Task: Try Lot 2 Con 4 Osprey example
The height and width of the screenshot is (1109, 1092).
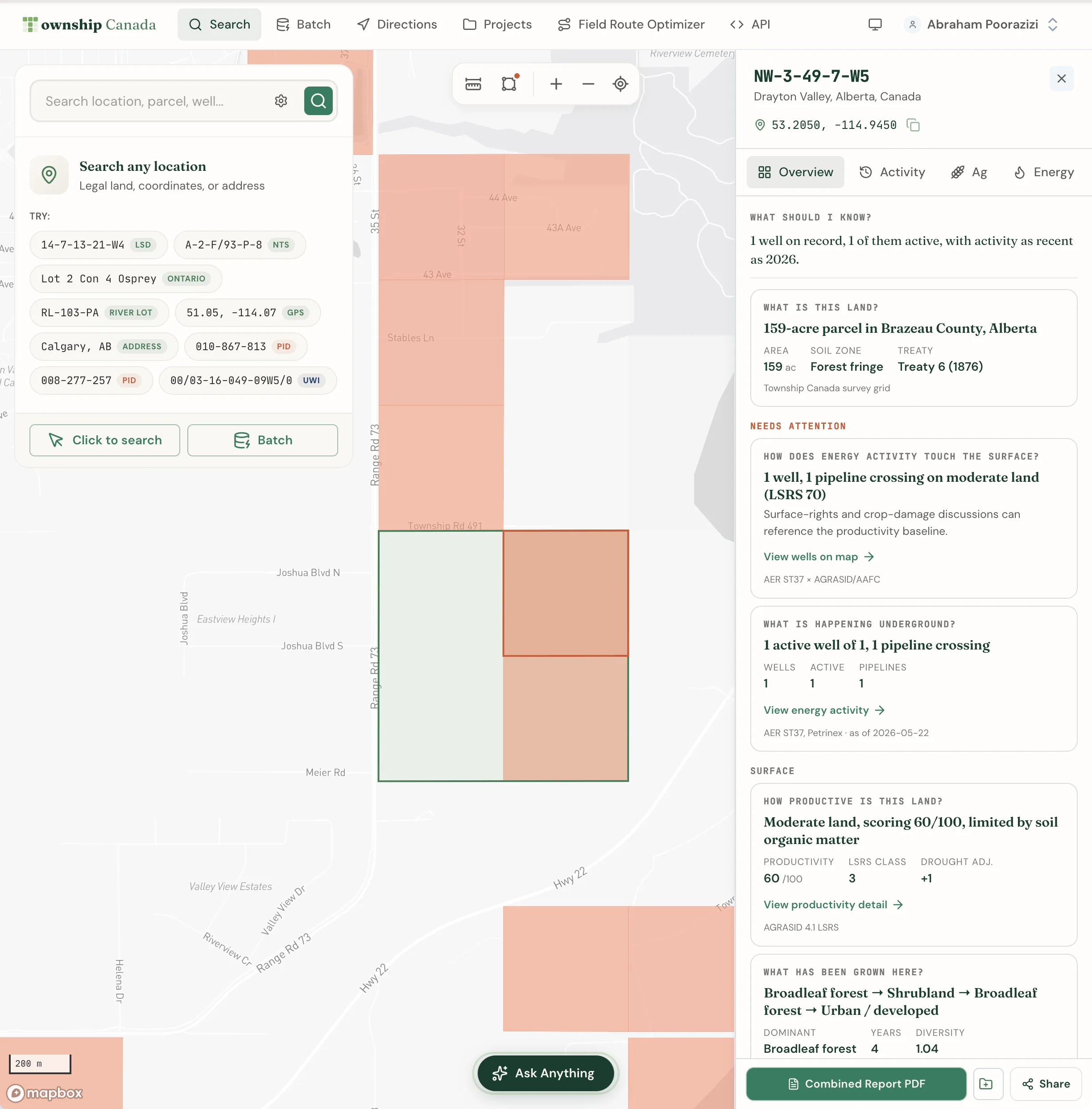Action: click(126, 279)
